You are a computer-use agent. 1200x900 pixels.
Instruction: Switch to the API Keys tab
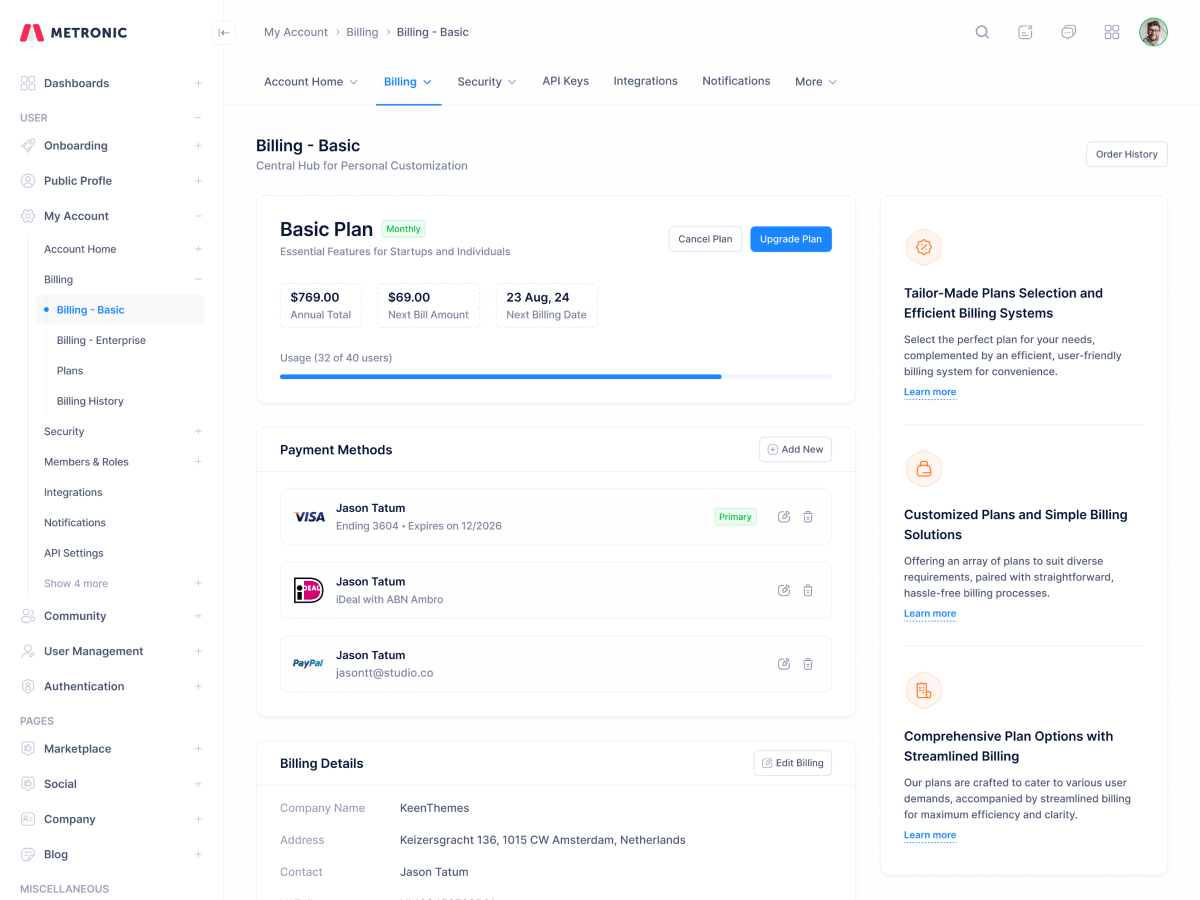coord(565,81)
